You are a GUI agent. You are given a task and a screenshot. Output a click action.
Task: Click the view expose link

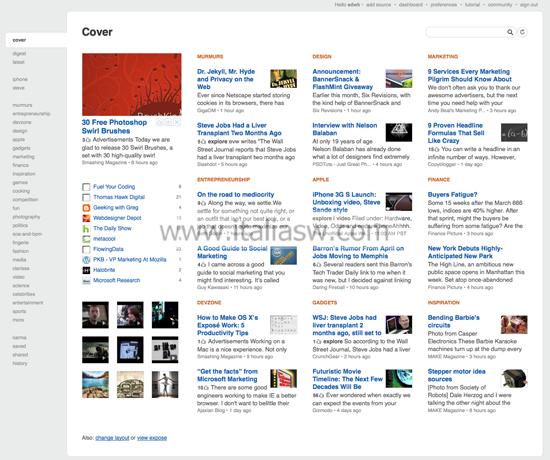pos(152,438)
